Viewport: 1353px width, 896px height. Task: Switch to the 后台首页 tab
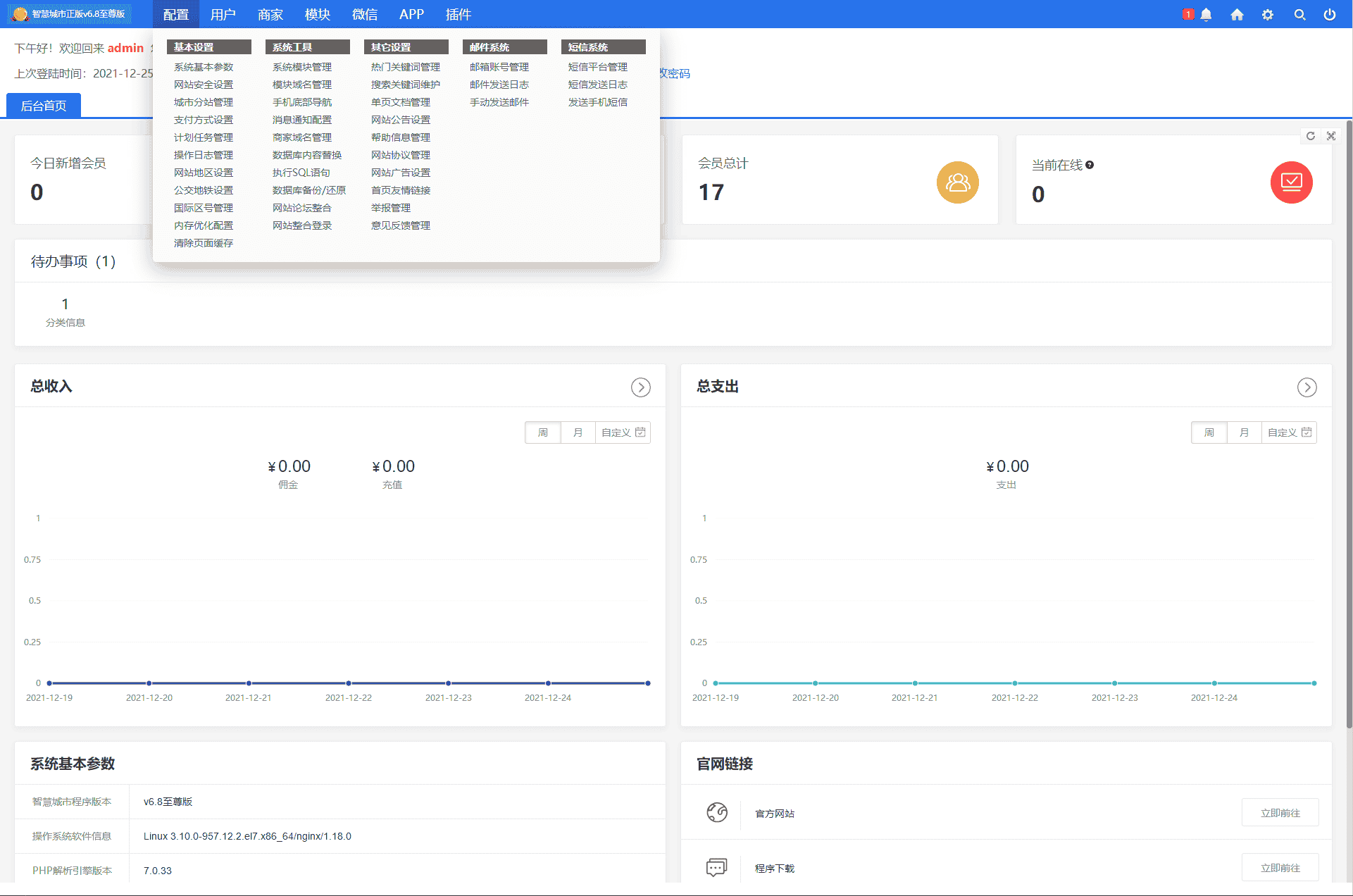click(44, 106)
